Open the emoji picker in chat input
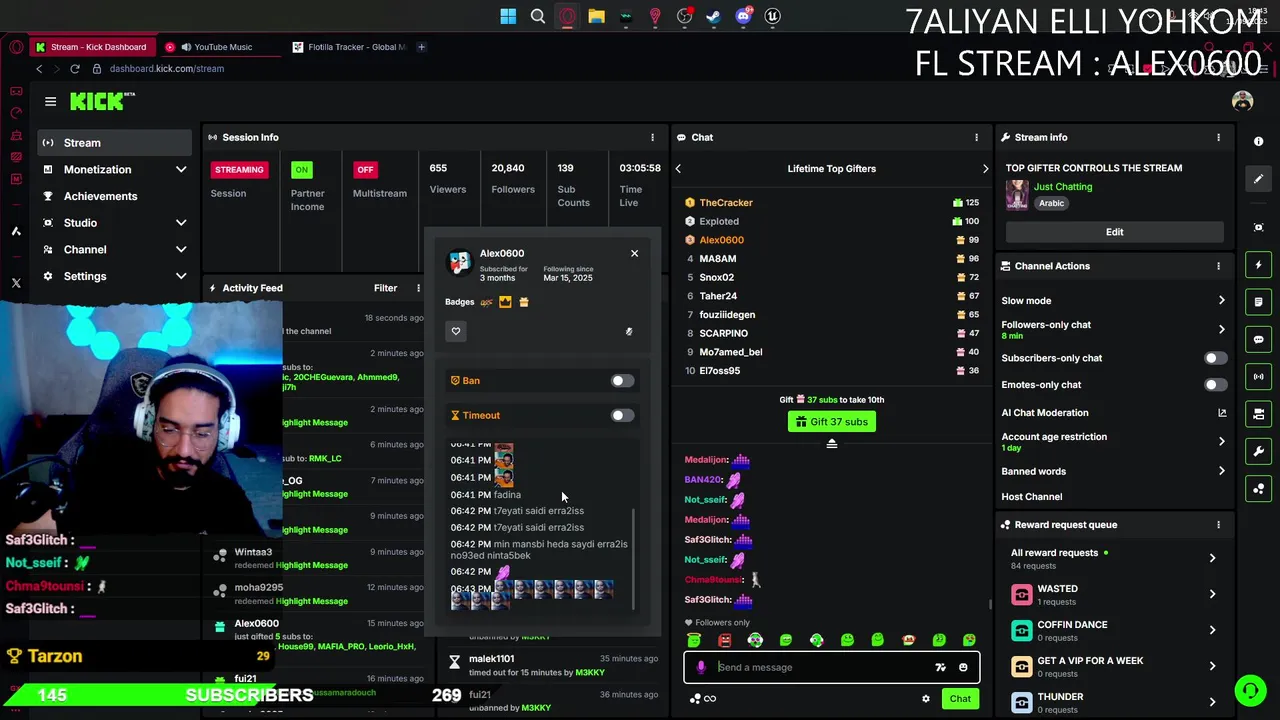Viewport: 1280px width, 720px height. tap(963, 667)
